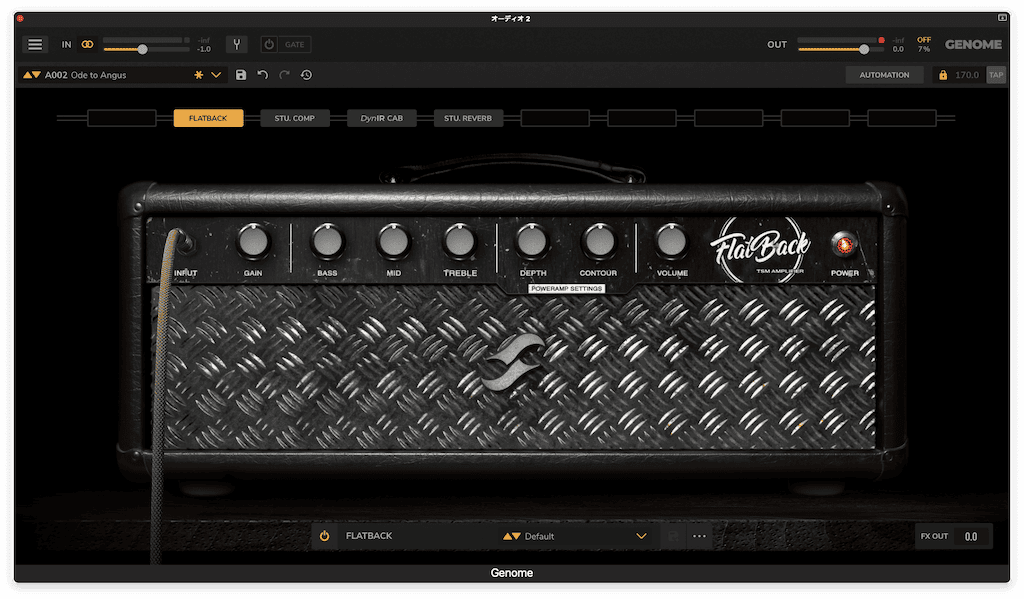
Task: Open POWERAMP SETTINGS
Action: (x=567, y=289)
